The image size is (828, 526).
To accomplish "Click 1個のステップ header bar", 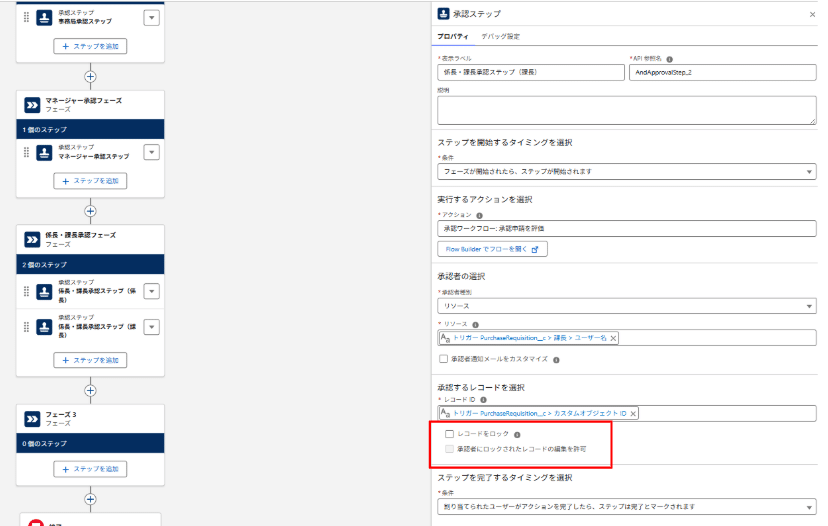I will click(x=90, y=129).
